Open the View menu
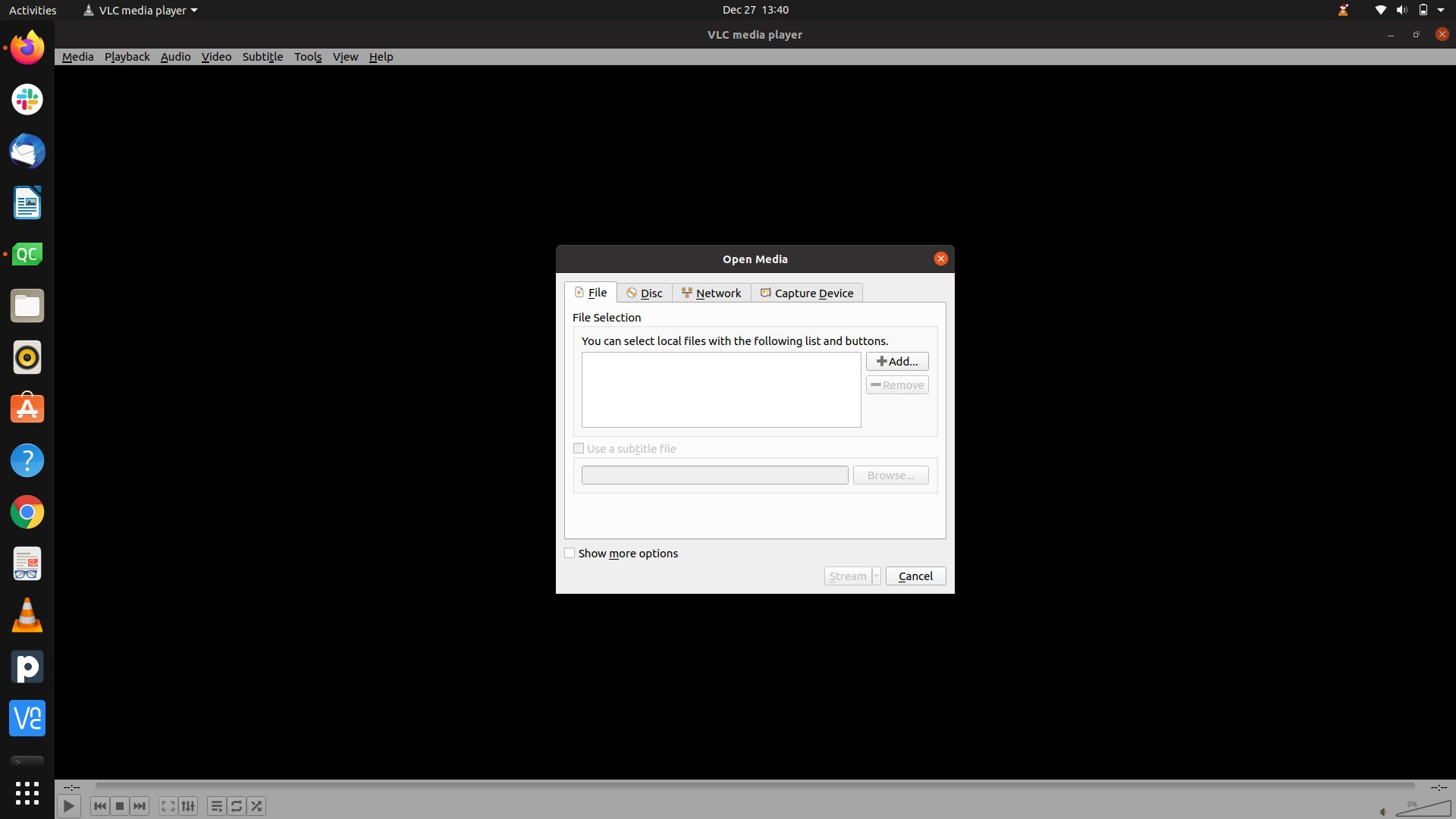Image resolution: width=1456 pixels, height=819 pixels. [x=345, y=57]
